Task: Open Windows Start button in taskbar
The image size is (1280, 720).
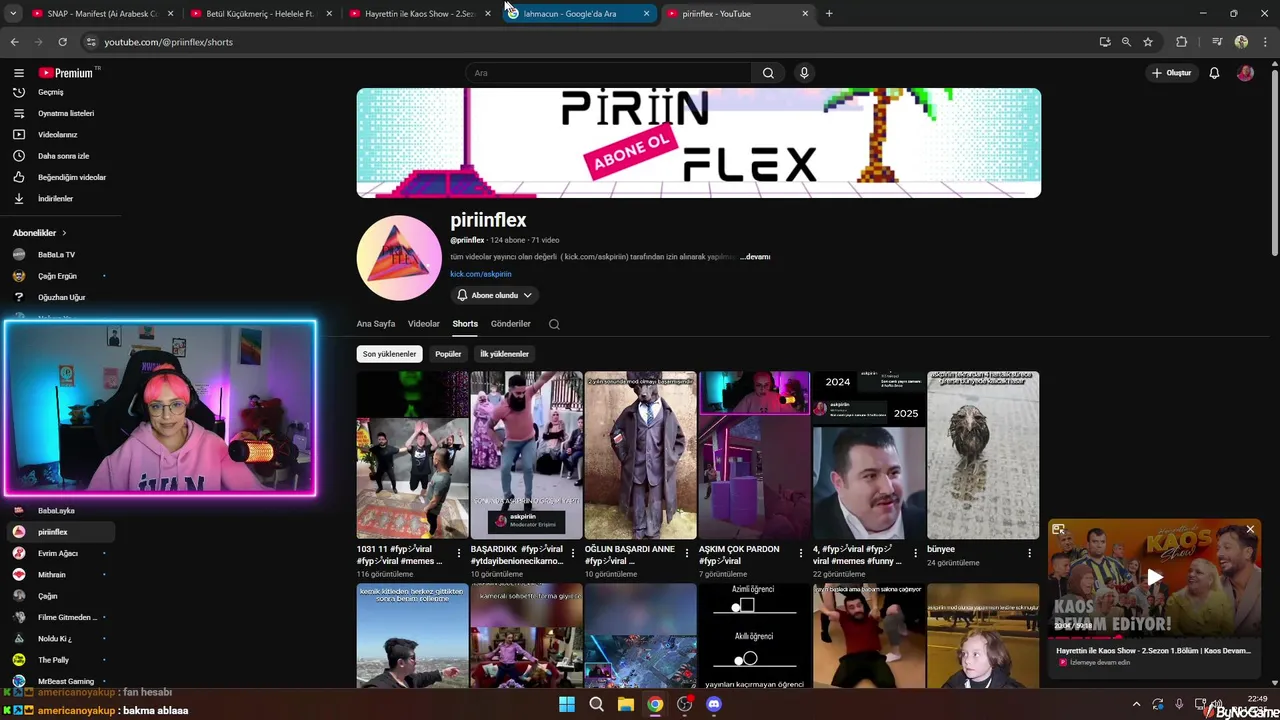Action: 567,704
